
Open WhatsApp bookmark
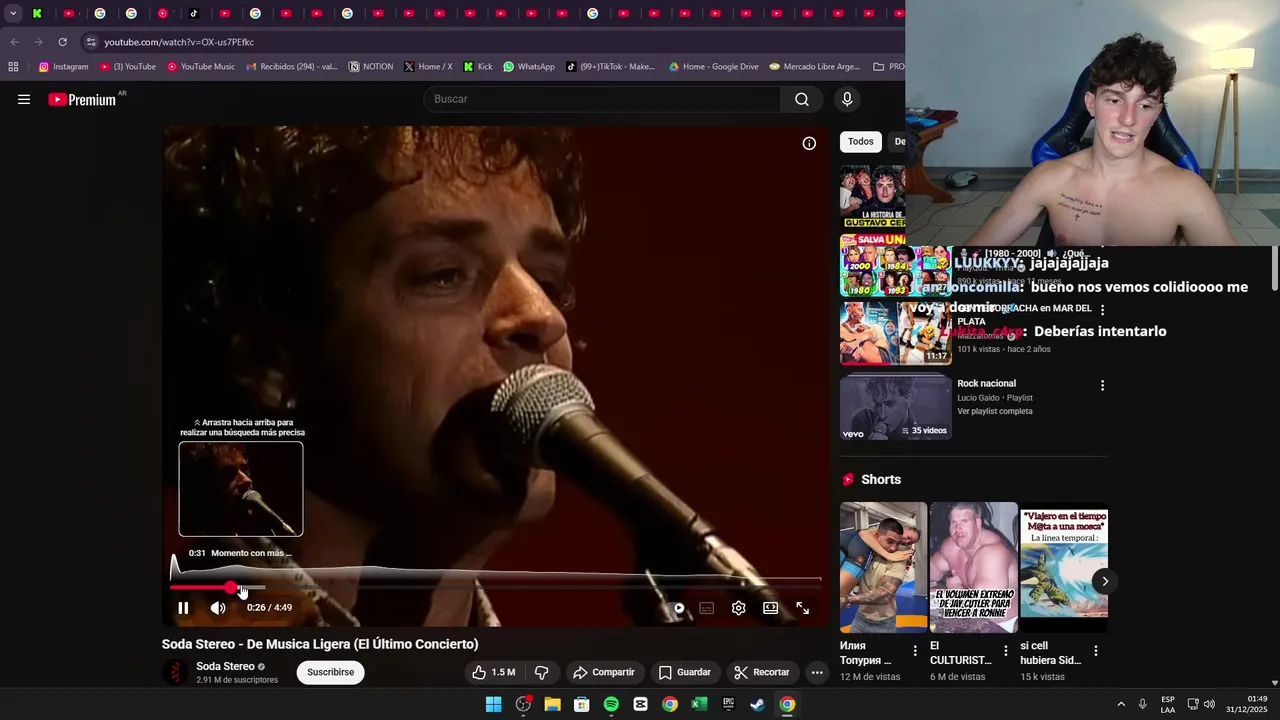click(x=529, y=67)
